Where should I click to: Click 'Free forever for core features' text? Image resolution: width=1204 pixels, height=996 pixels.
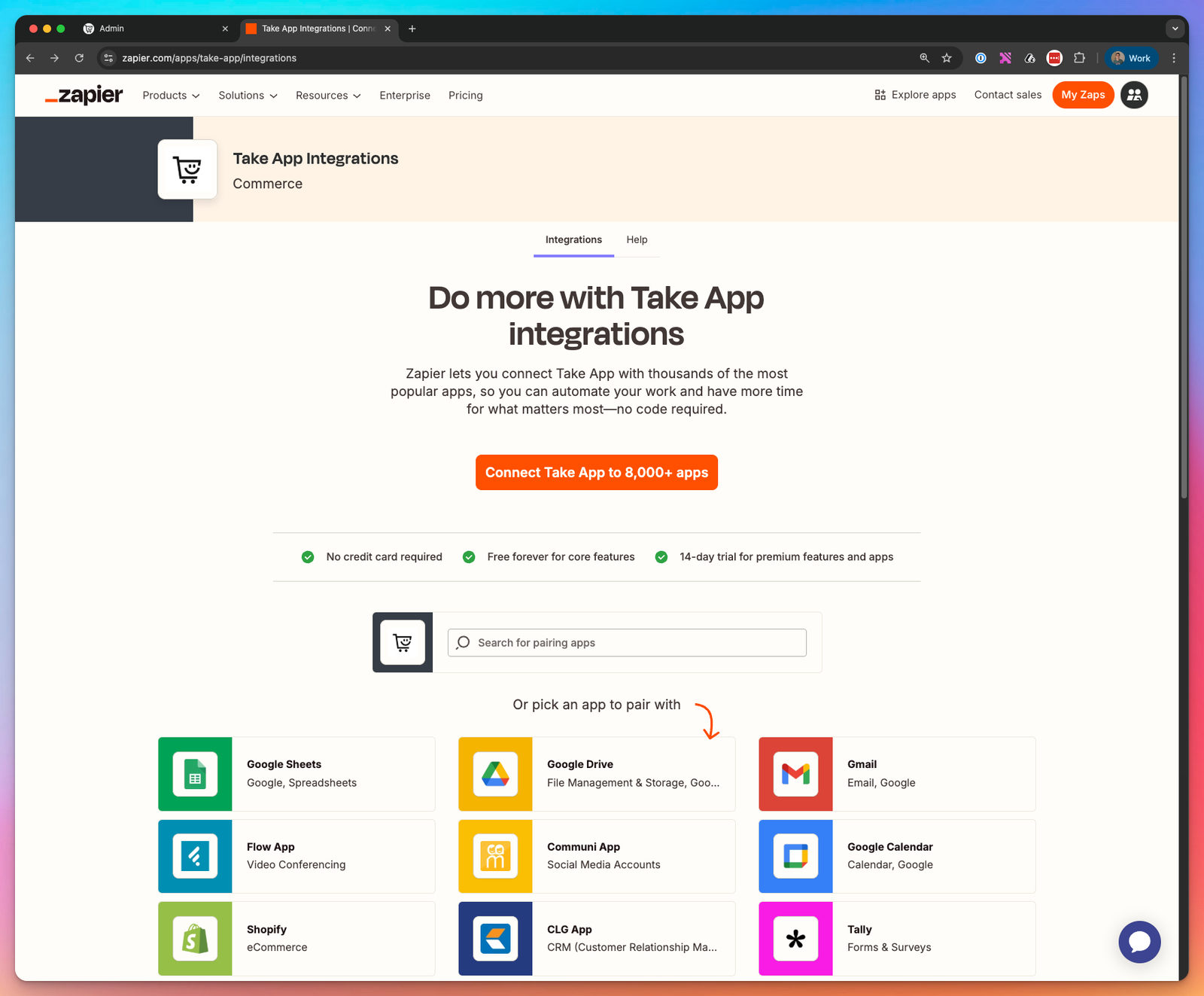click(x=561, y=557)
